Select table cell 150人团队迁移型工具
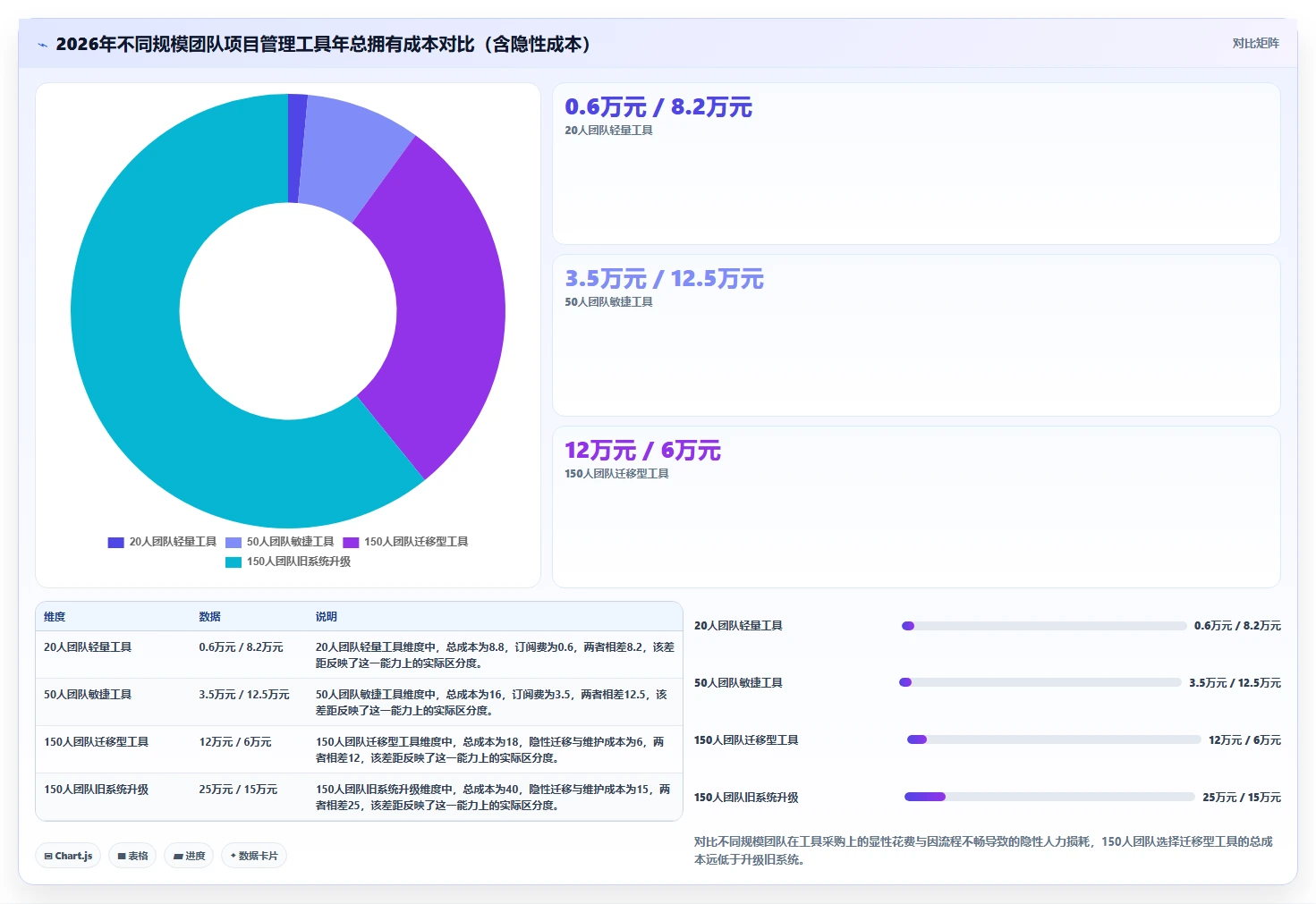 pos(96,742)
